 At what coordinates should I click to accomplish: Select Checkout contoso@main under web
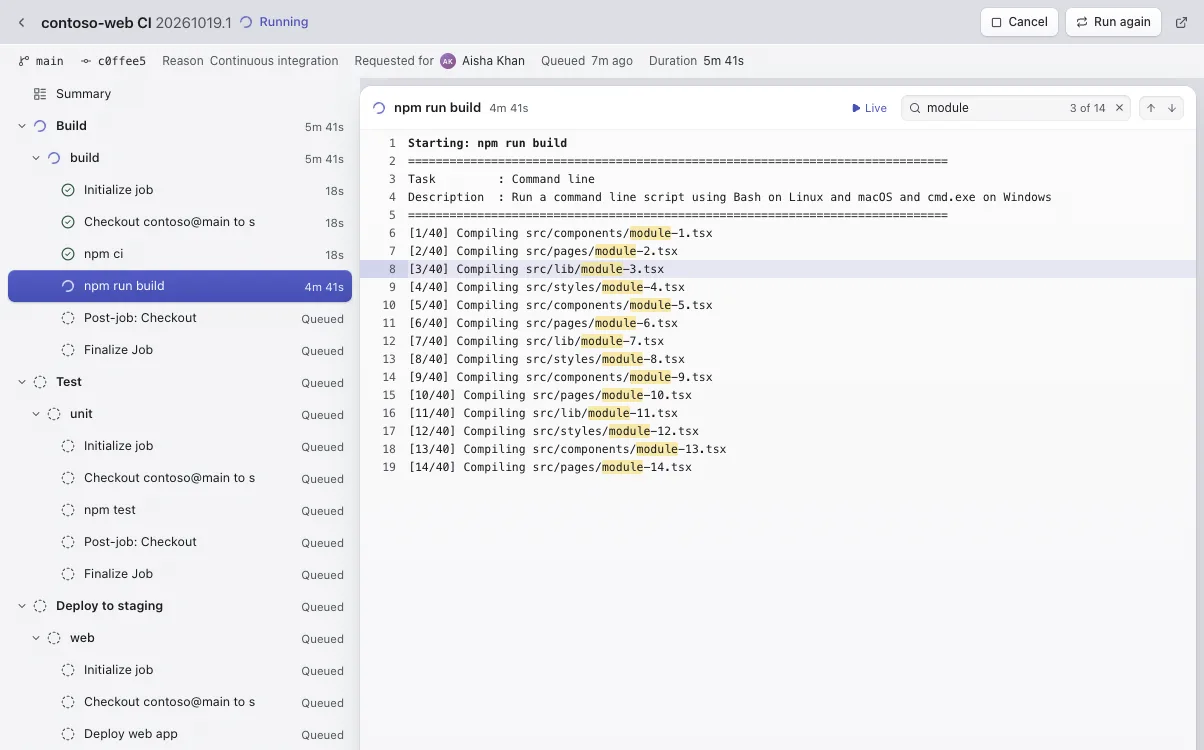pyautogui.click(x=180, y=702)
